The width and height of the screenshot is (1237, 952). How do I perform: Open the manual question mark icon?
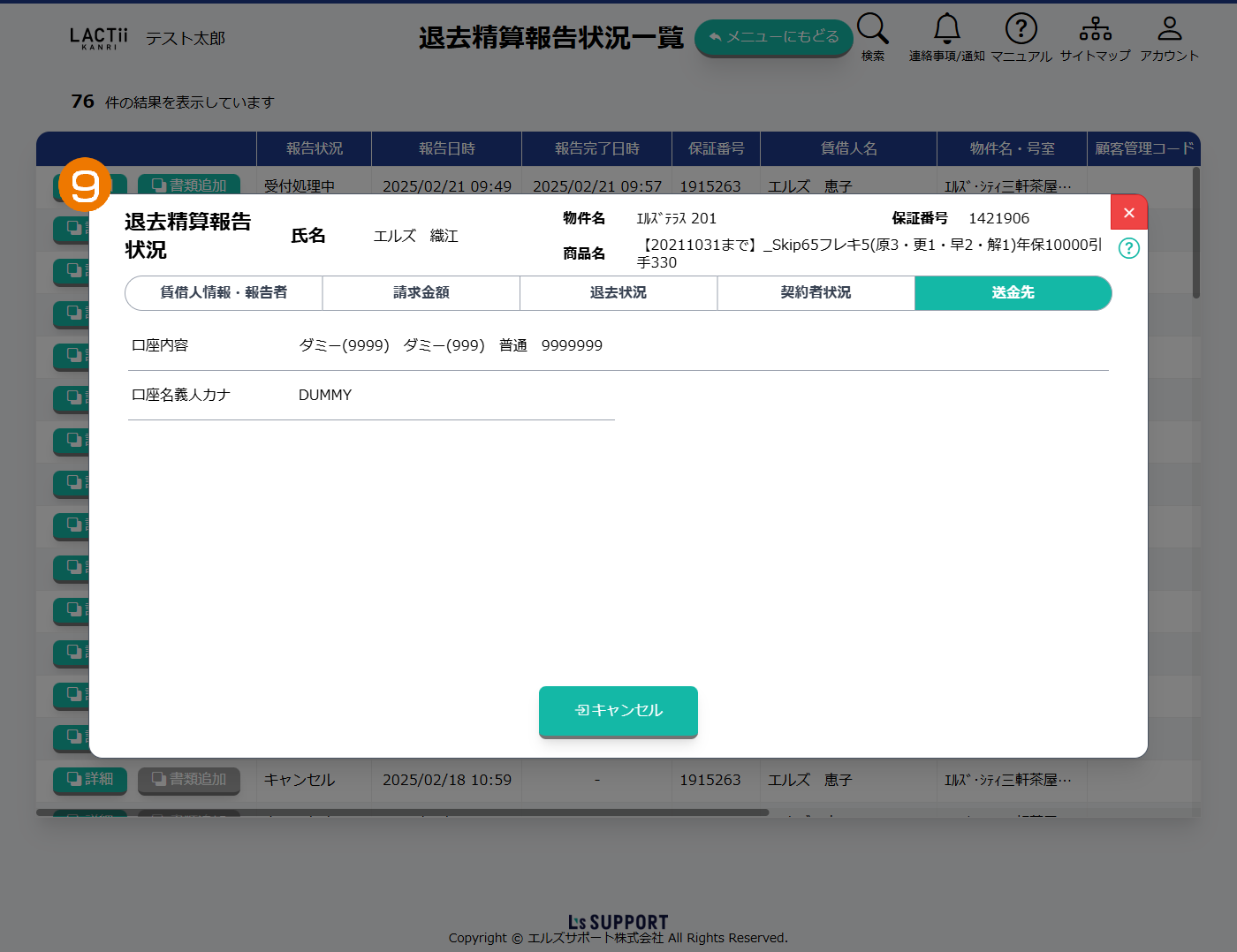click(x=1021, y=29)
